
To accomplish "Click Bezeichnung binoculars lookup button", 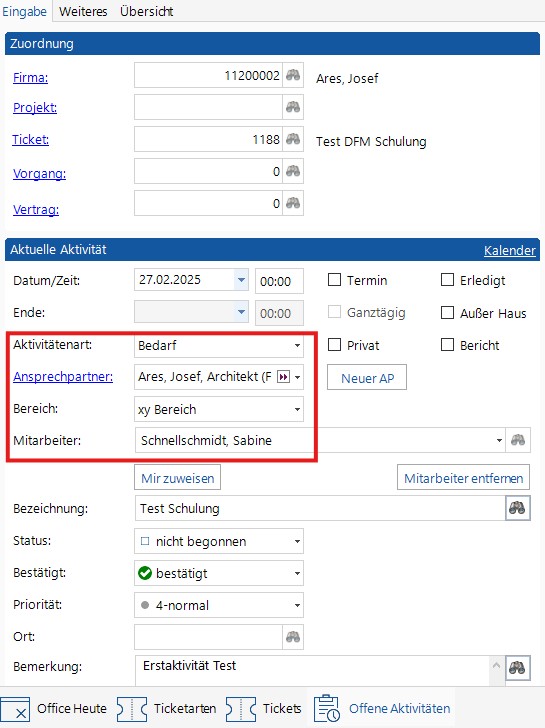I will 517,508.
